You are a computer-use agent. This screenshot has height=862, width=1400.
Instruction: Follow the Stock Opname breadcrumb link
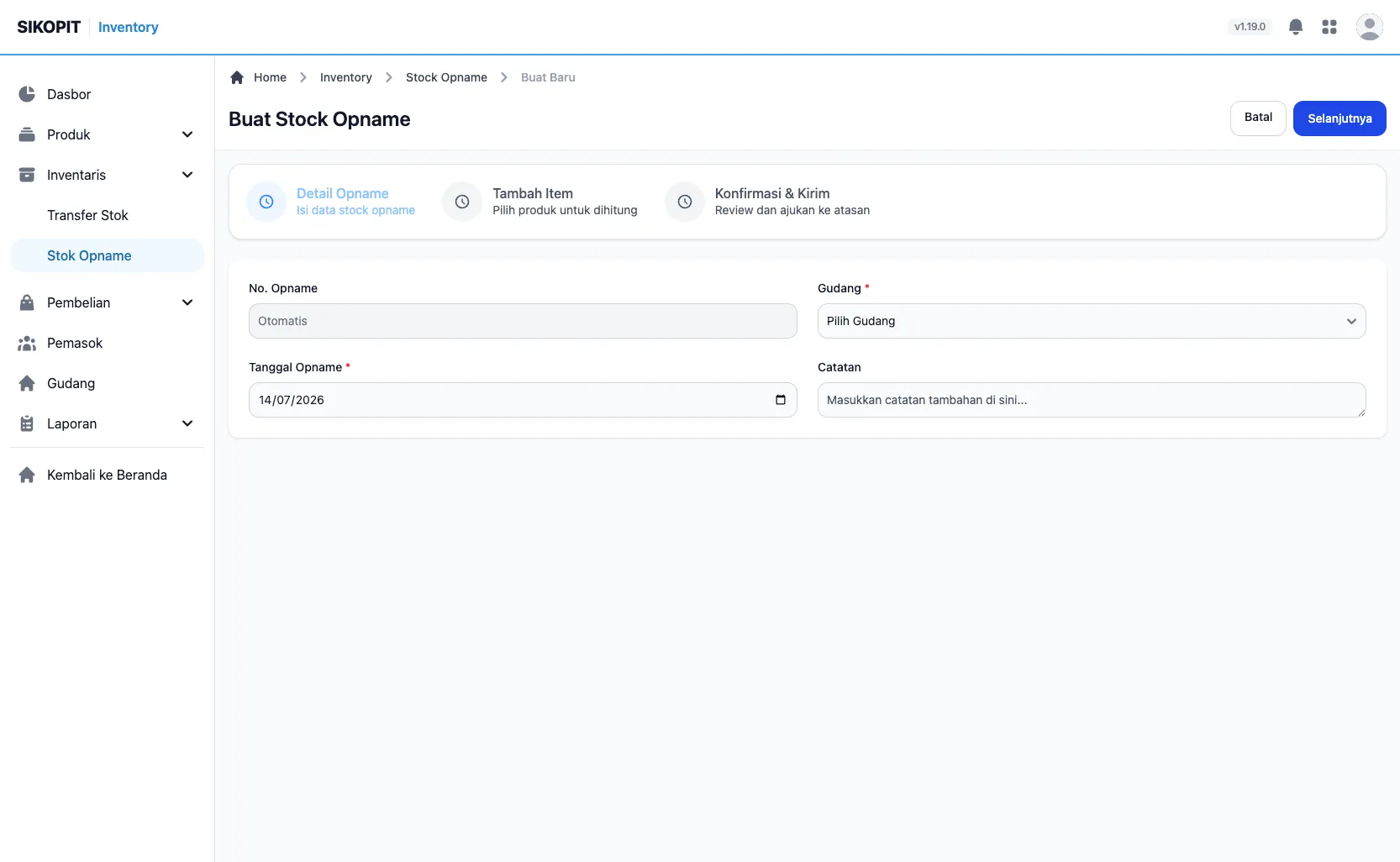[446, 77]
